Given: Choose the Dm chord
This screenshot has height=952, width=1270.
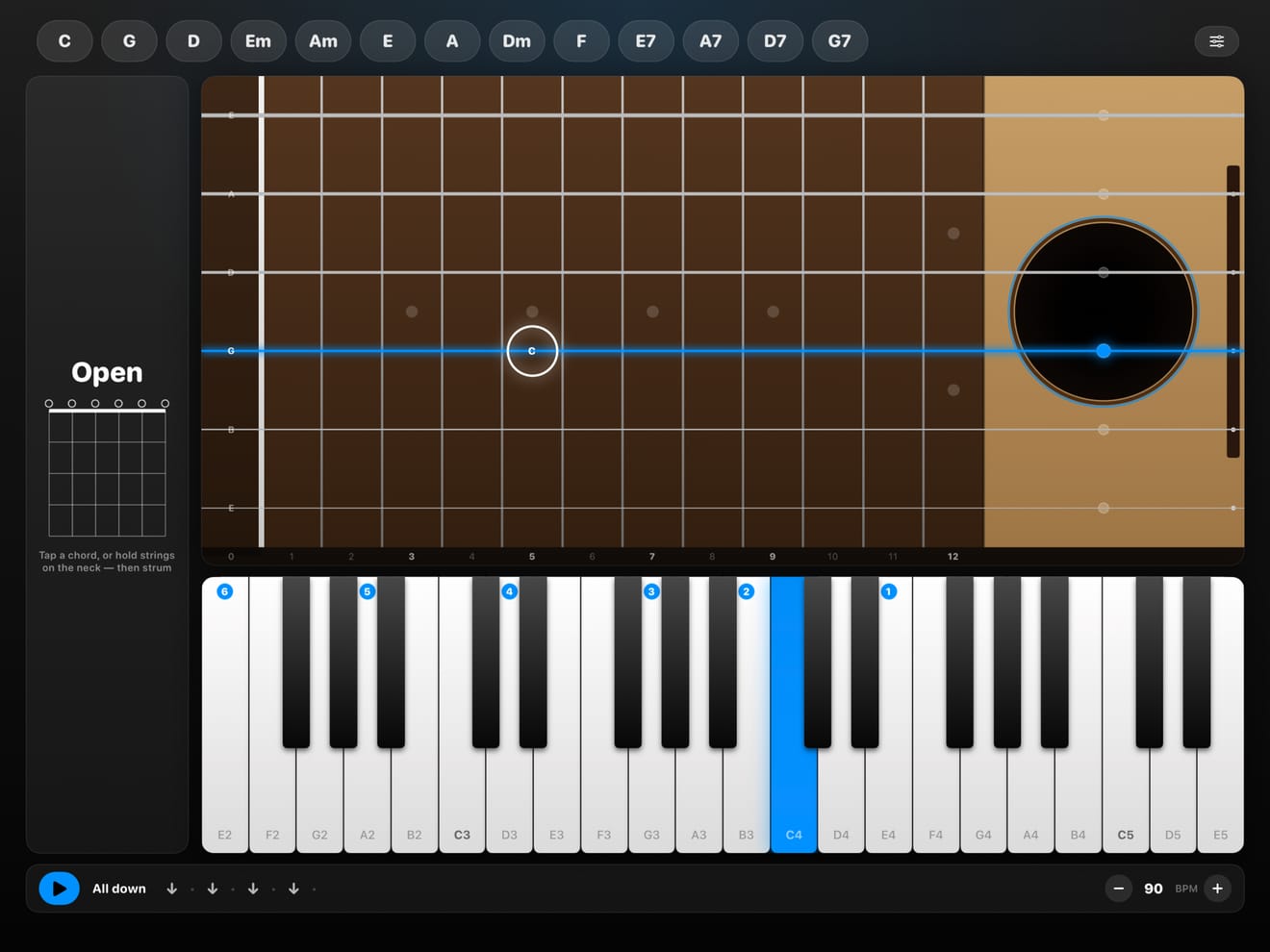Looking at the screenshot, I should point(517,41).
